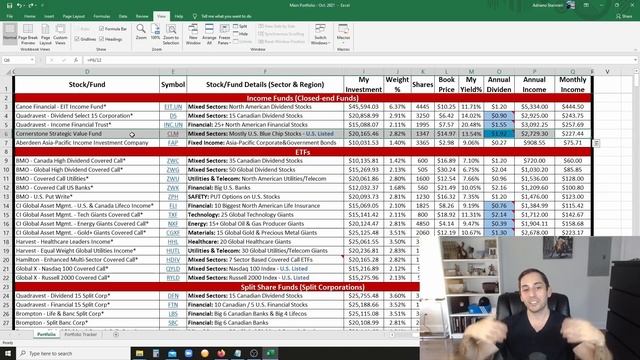Switch to the Review ribbon tab
Image resolution: width=640 pixels, height=360 pixels.
click(x=142, y=16)
